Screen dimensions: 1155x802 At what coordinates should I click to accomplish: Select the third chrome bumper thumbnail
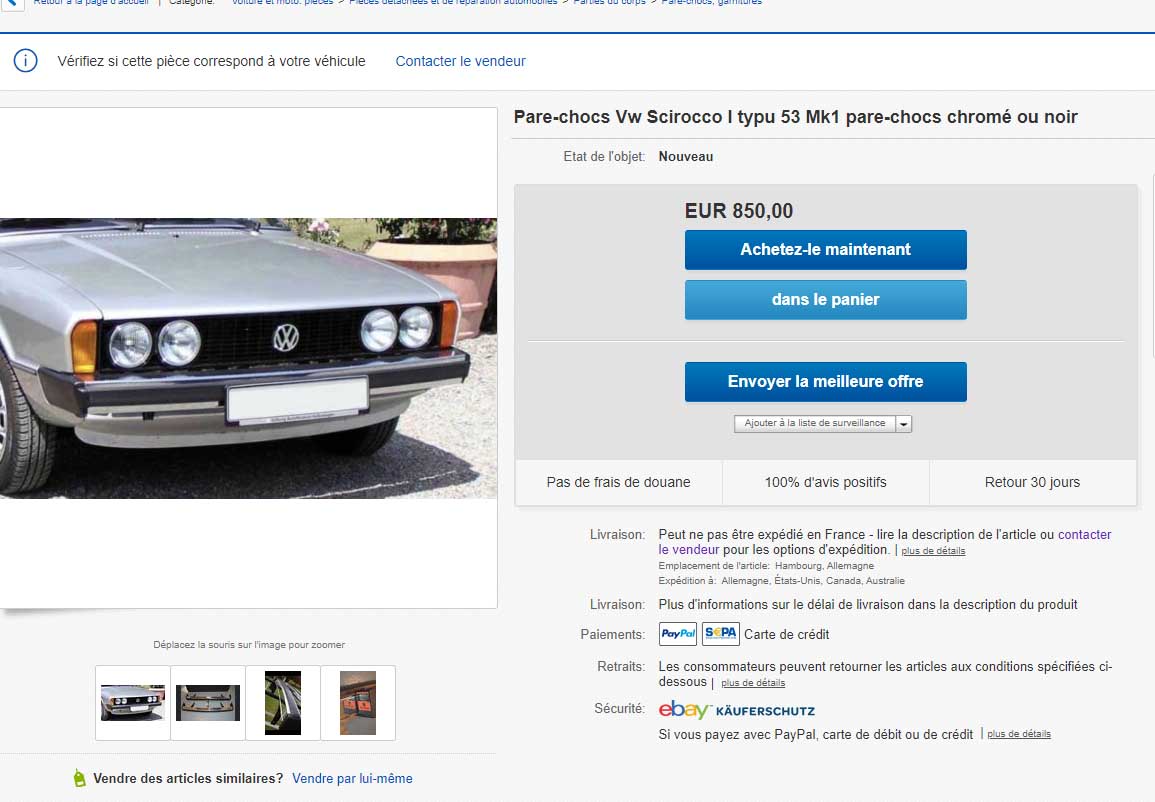pos(283,703)
